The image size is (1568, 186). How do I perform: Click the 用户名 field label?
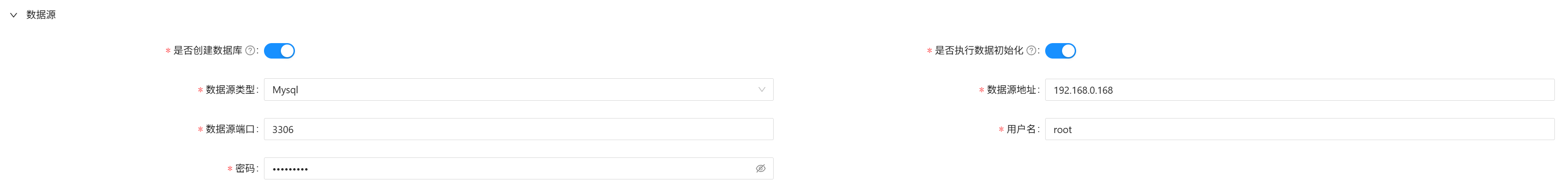pyautogui.click(x=1021, y=129)
